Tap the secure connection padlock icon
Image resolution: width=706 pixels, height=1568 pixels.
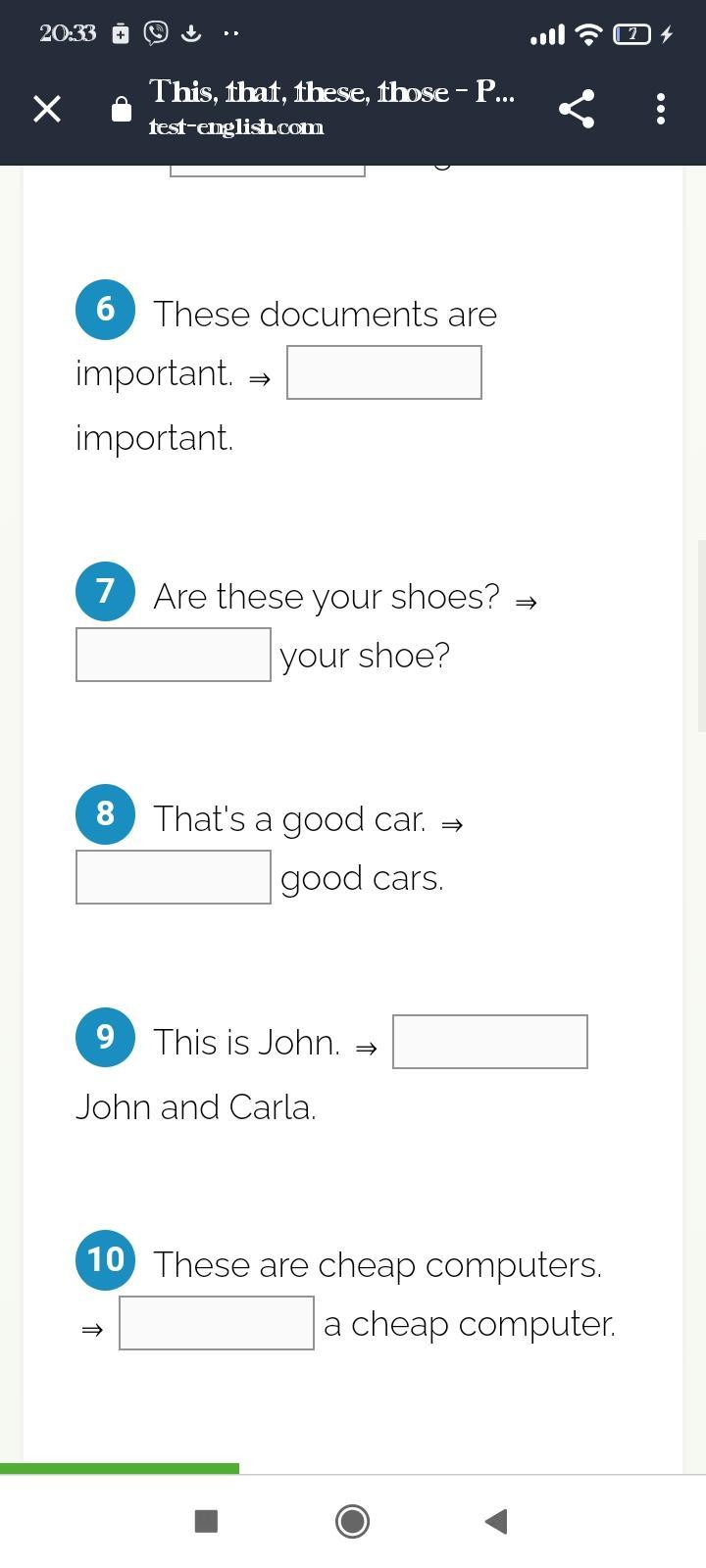click(x=122, y=109)
